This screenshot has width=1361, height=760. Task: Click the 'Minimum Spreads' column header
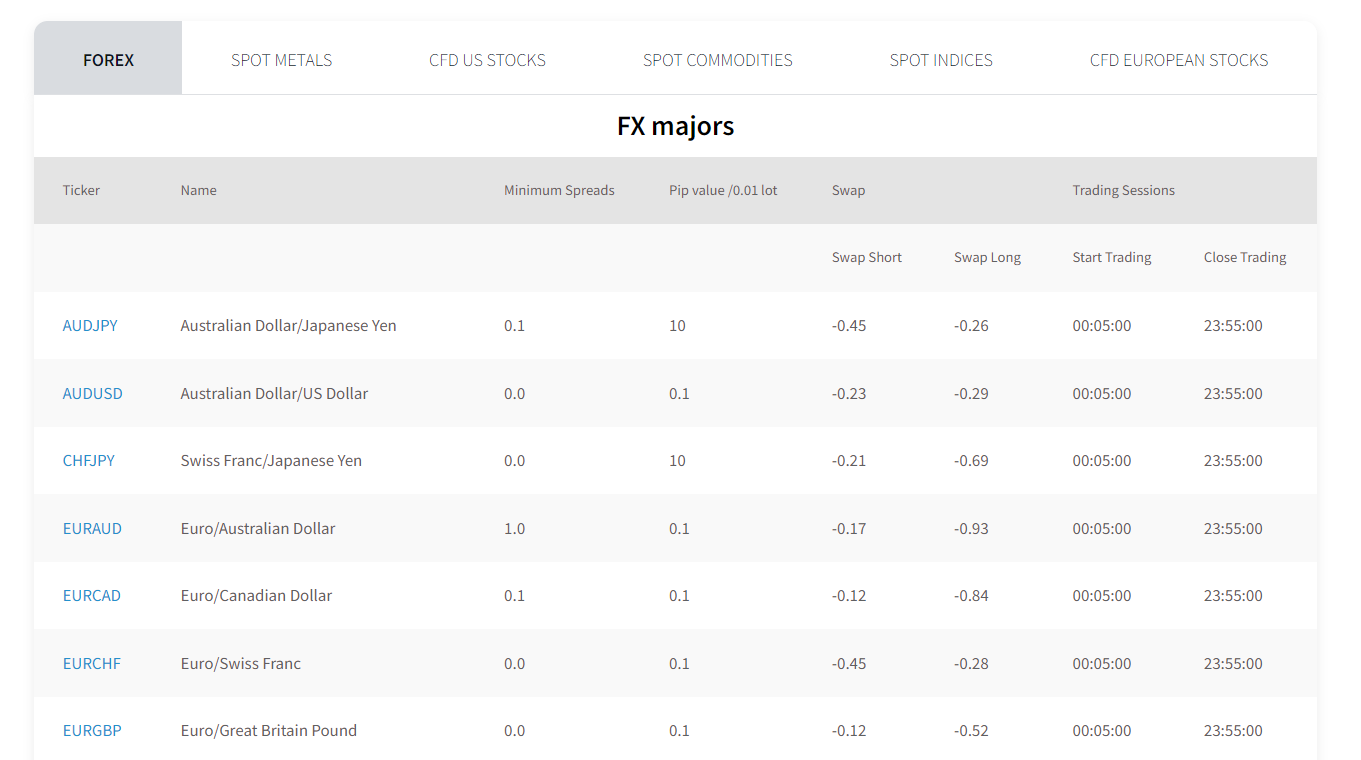pos(559,190)
